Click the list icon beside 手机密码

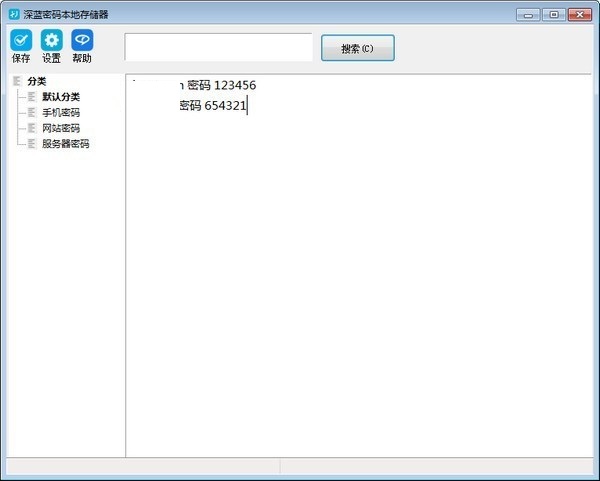pyautogui.click(x=32, y=113)
